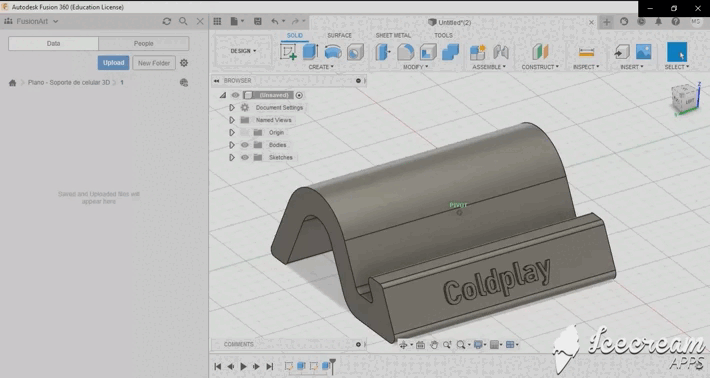The height and width of the screenshot is (378, 710).
Task: Open the DESIGN workspace dropdown
Action: tap(243, 51)
